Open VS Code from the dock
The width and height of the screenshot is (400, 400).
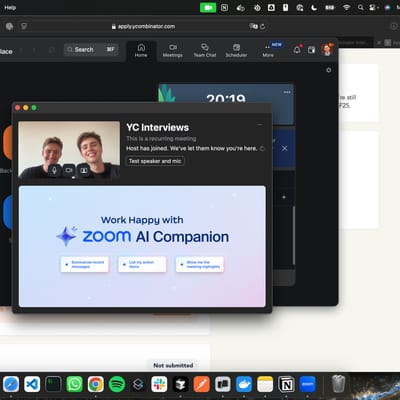(x=32, y=384)
